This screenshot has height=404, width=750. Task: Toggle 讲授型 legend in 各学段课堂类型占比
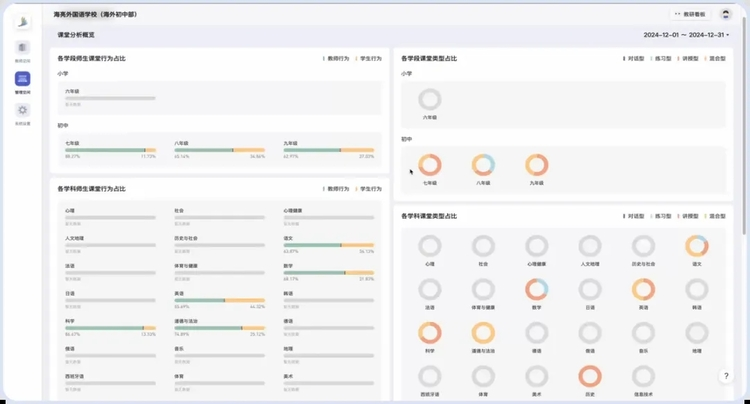(688, 59)
